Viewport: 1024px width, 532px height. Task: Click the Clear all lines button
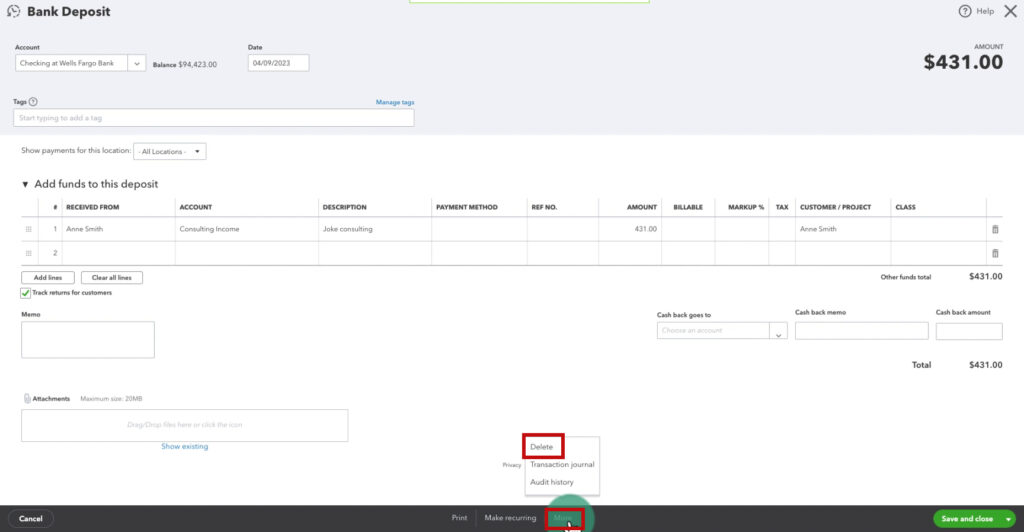(112, 278)
